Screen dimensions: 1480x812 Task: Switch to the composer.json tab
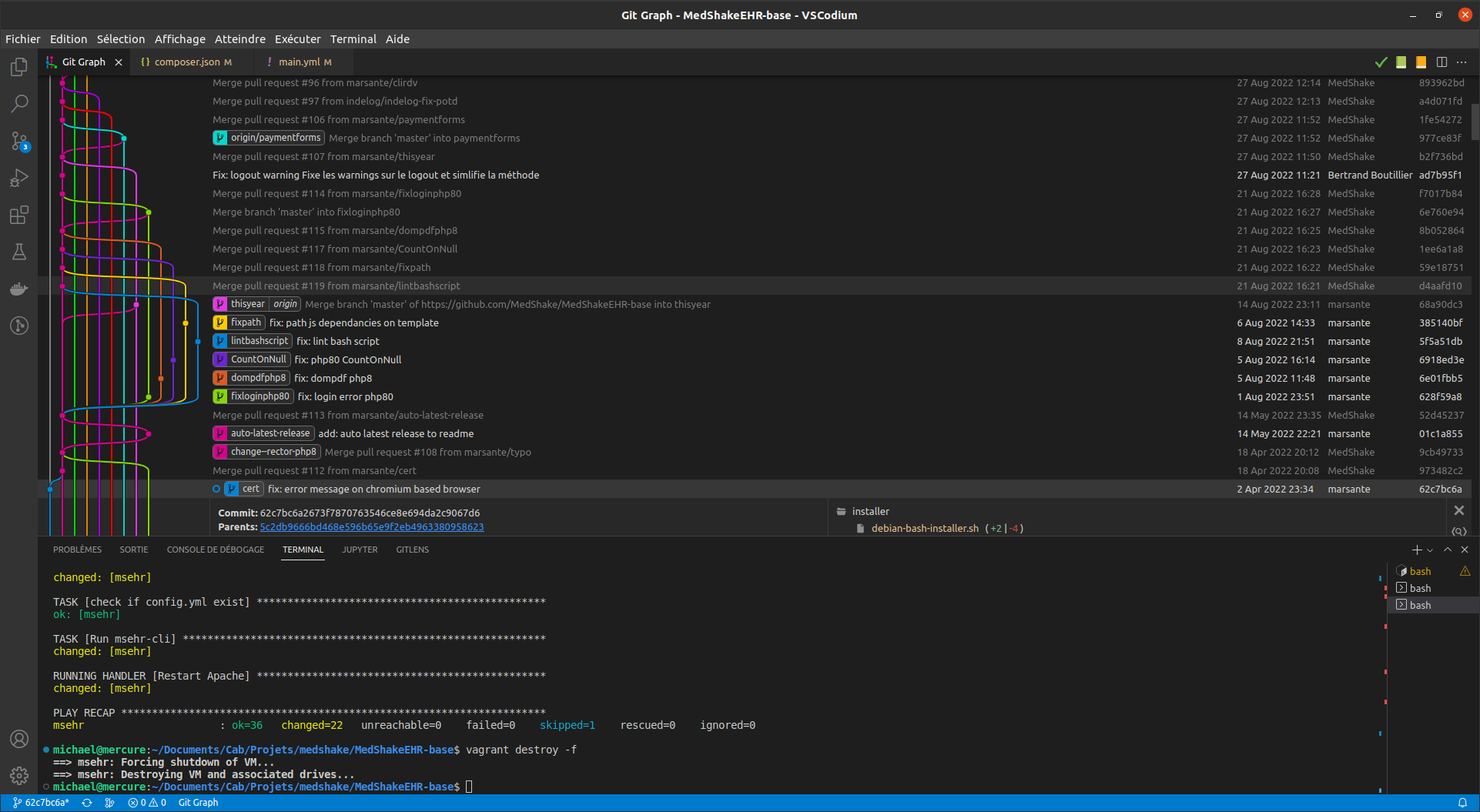186,62
